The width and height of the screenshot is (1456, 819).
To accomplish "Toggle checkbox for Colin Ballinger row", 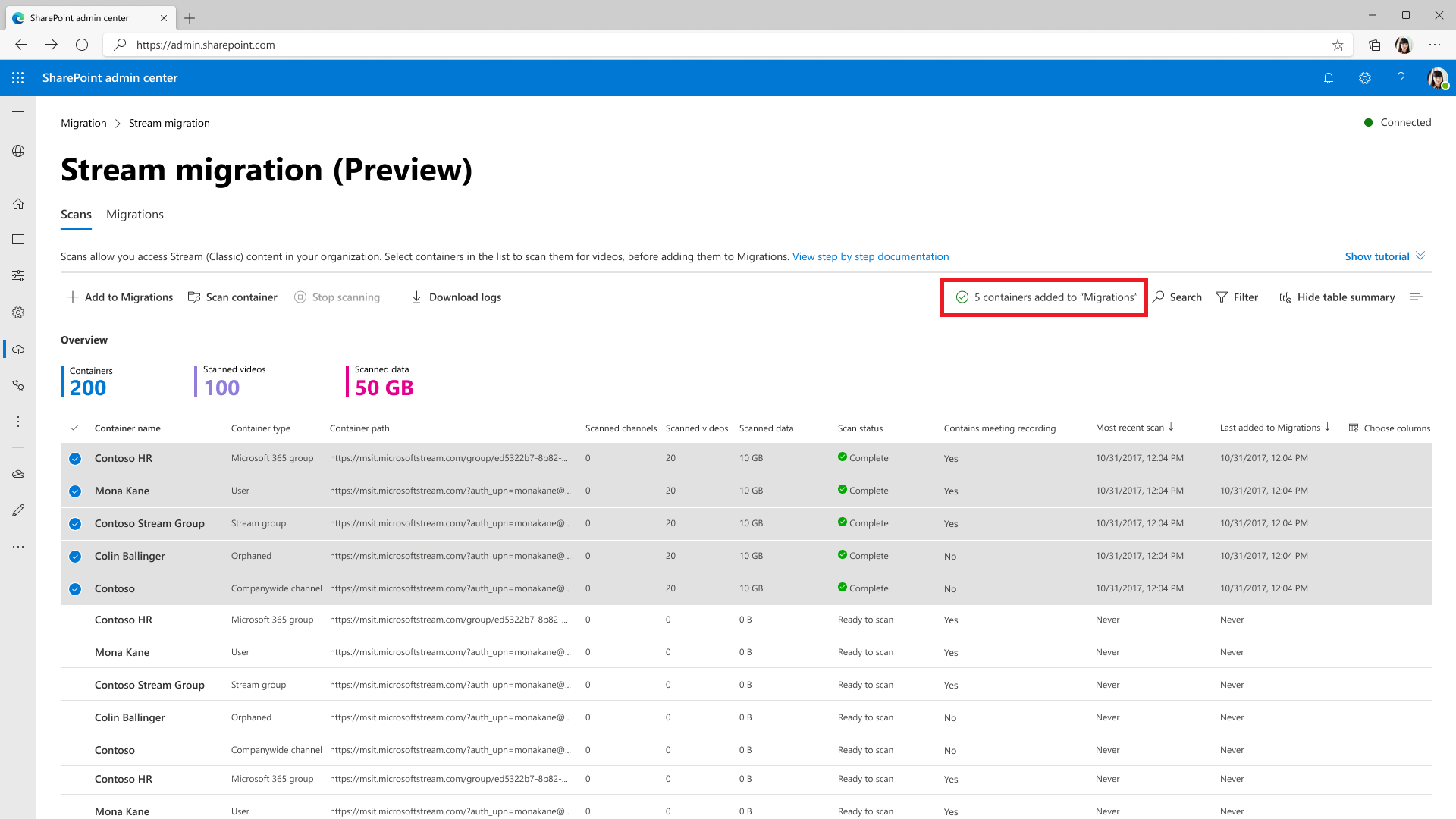I will click(x=75, y=555).
